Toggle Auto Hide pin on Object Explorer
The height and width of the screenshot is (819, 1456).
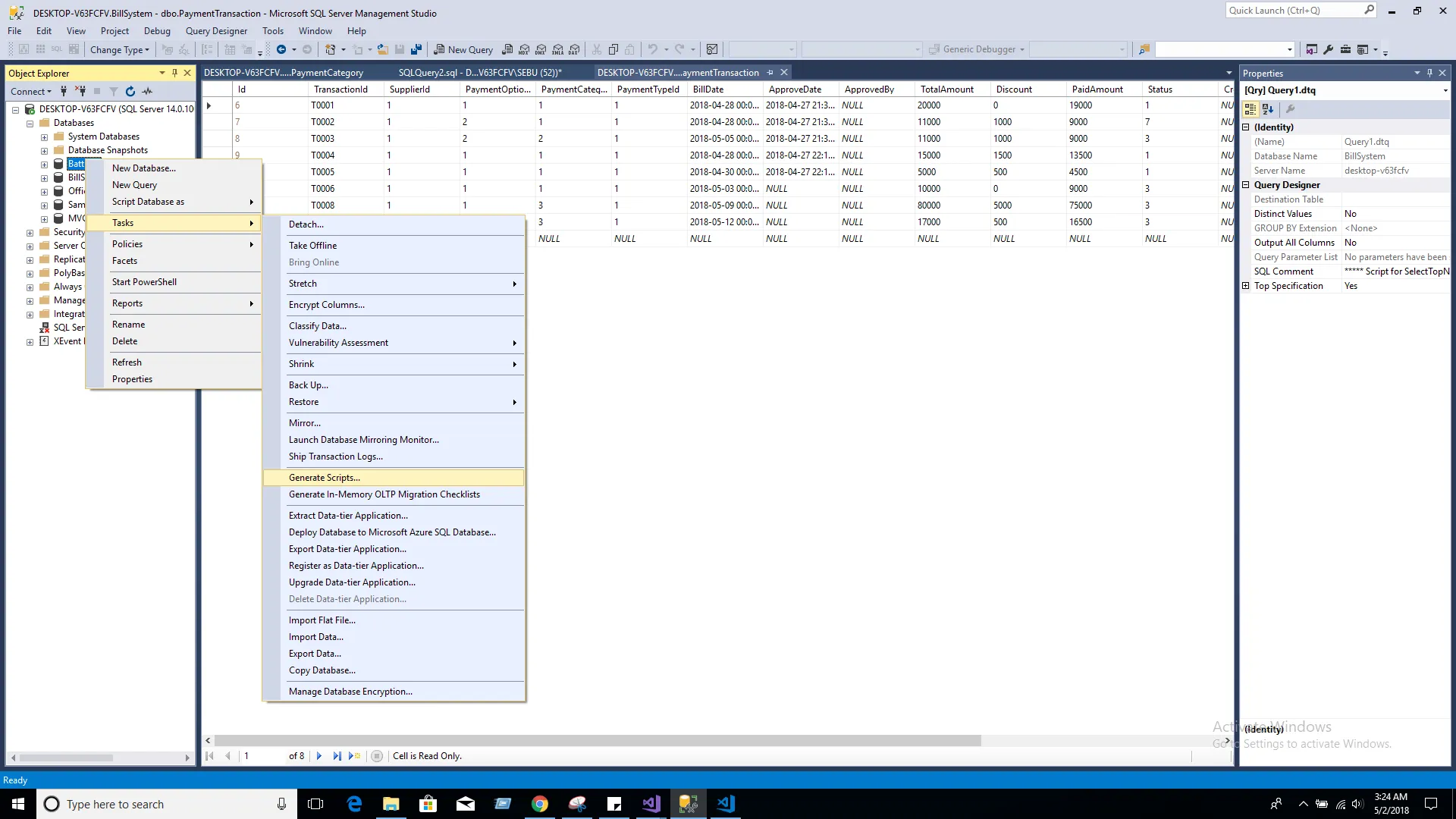(174, 73)
